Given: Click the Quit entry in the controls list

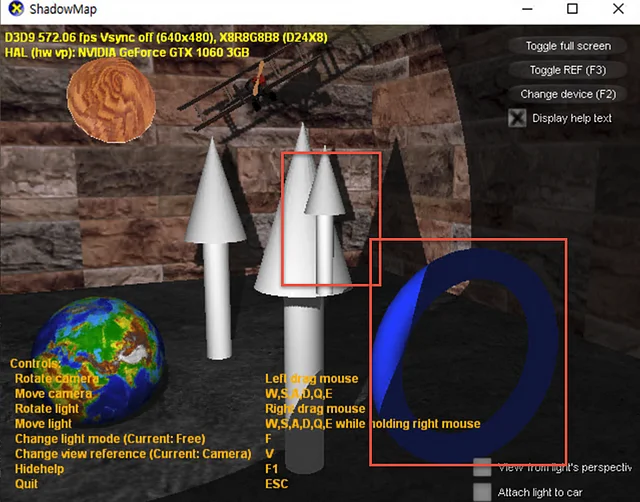Looking at the screenshot, I should [x=27, y=483].
